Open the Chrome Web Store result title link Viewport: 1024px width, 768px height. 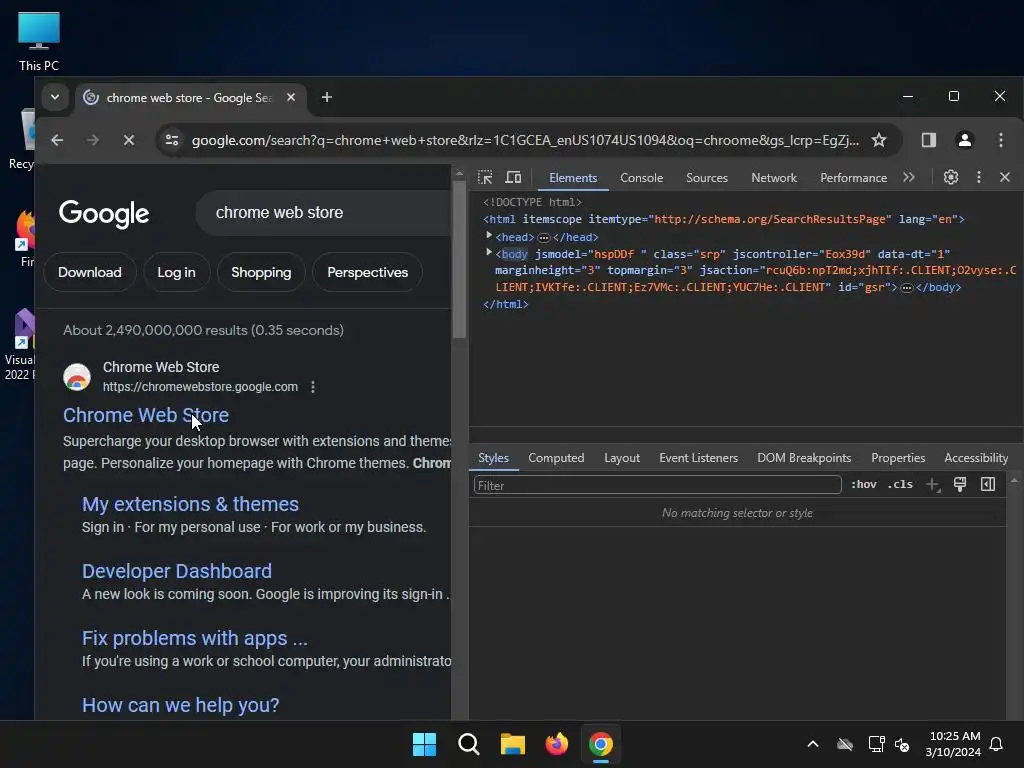point(146,415)
